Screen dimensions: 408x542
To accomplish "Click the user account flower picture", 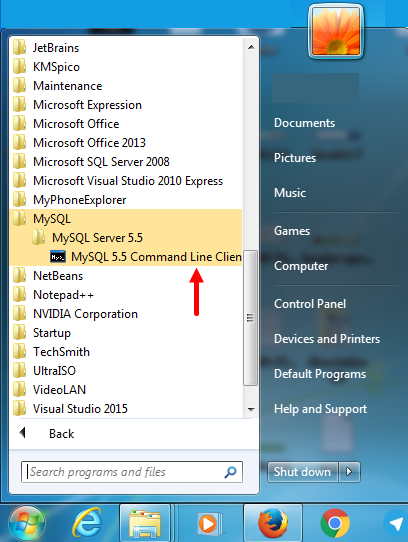I will [336, 31].
